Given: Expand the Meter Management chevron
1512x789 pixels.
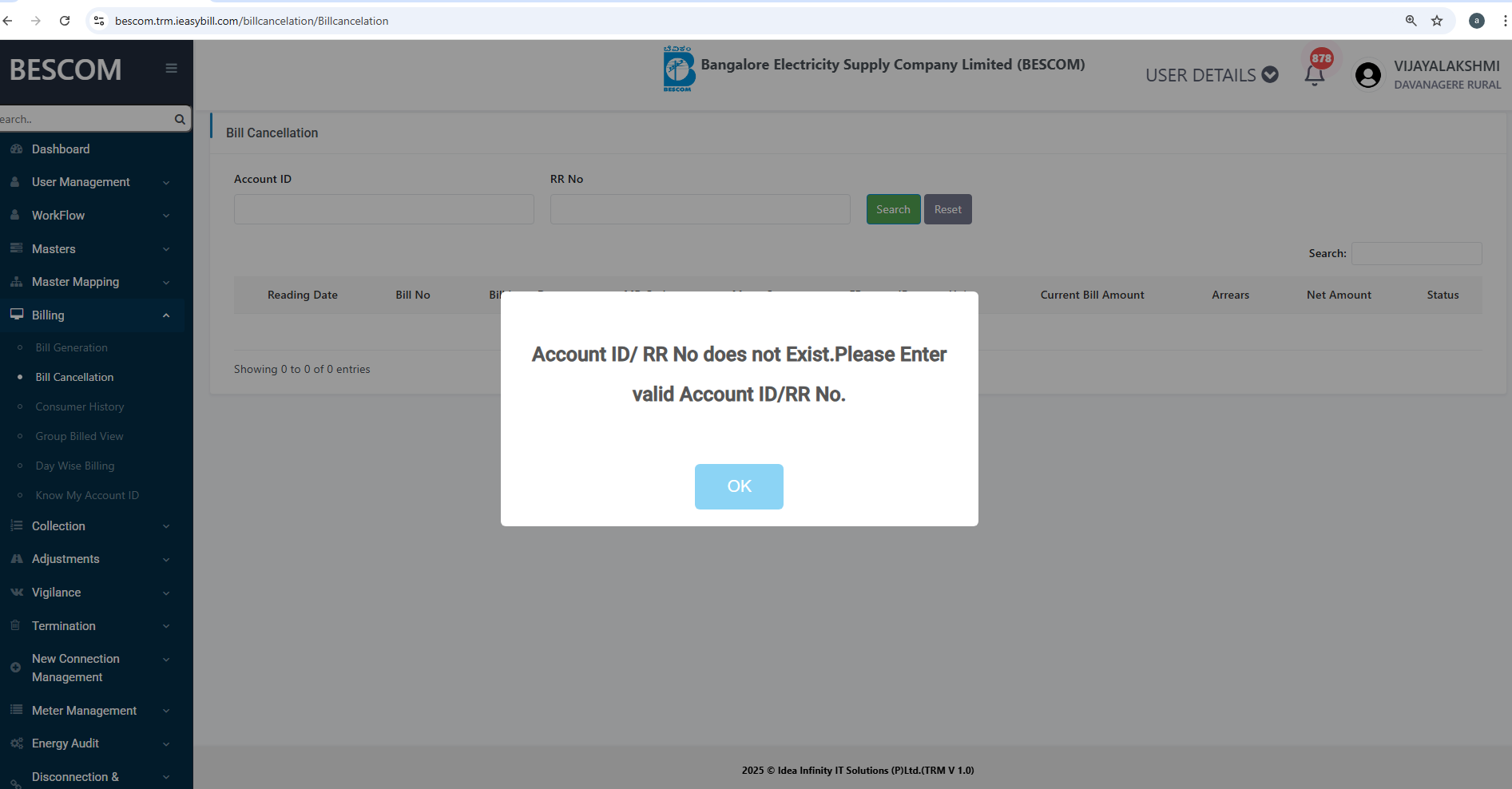Looking at the screenshot, I should click(x=166, y=711).
